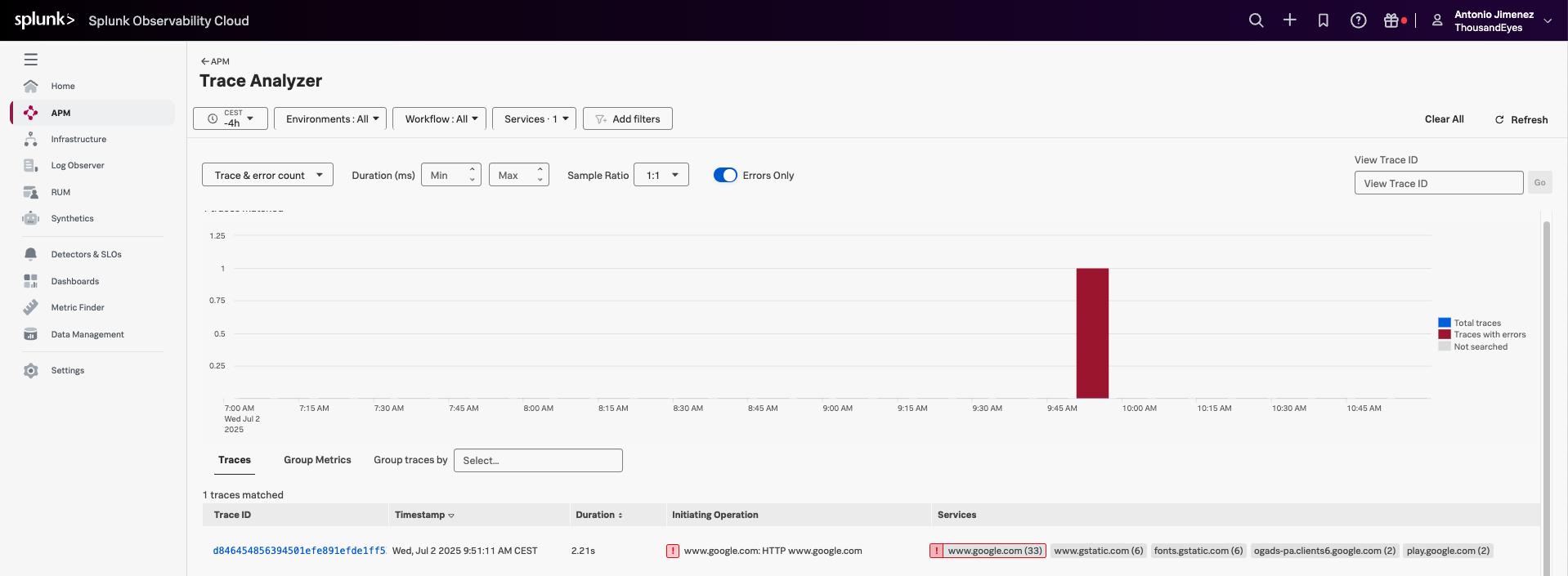1568x576 pixels.
Task: Increase the Min duration stepper
Action: (472, 170)
